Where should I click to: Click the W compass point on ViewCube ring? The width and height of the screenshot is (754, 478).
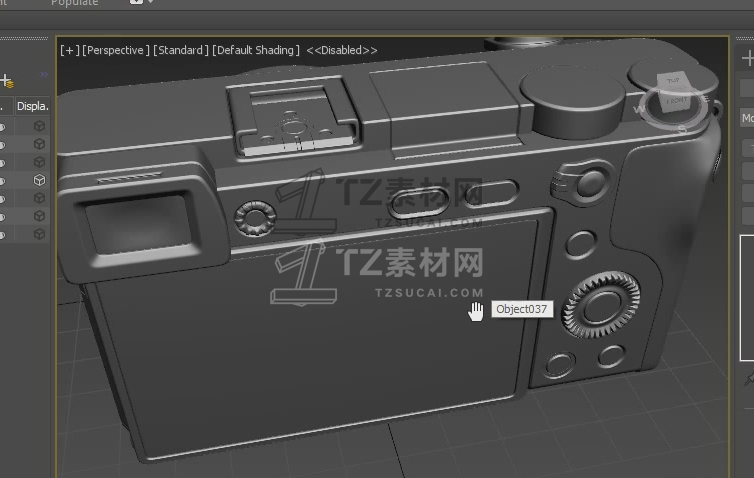[x=639, y=110]
